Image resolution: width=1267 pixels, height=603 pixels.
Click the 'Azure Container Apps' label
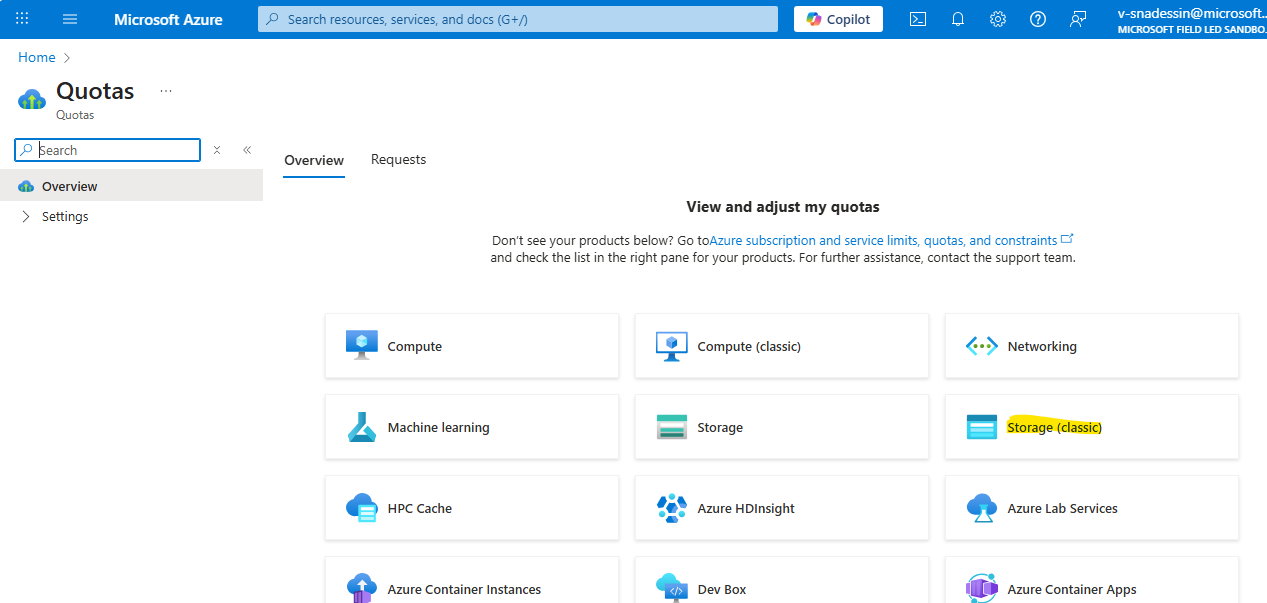tap(1072, 589)
